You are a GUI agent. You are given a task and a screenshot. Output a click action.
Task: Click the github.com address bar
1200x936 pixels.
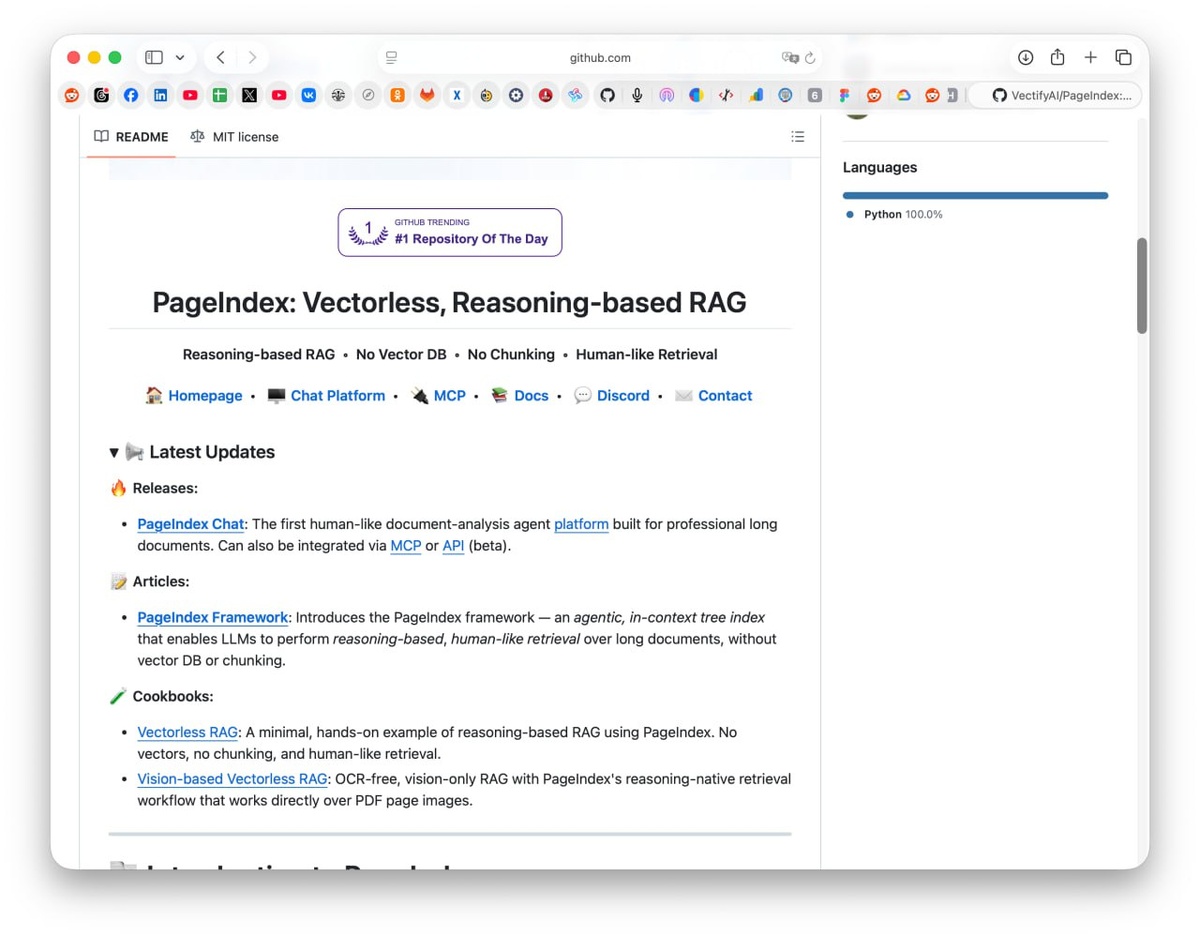click(600, 58)
